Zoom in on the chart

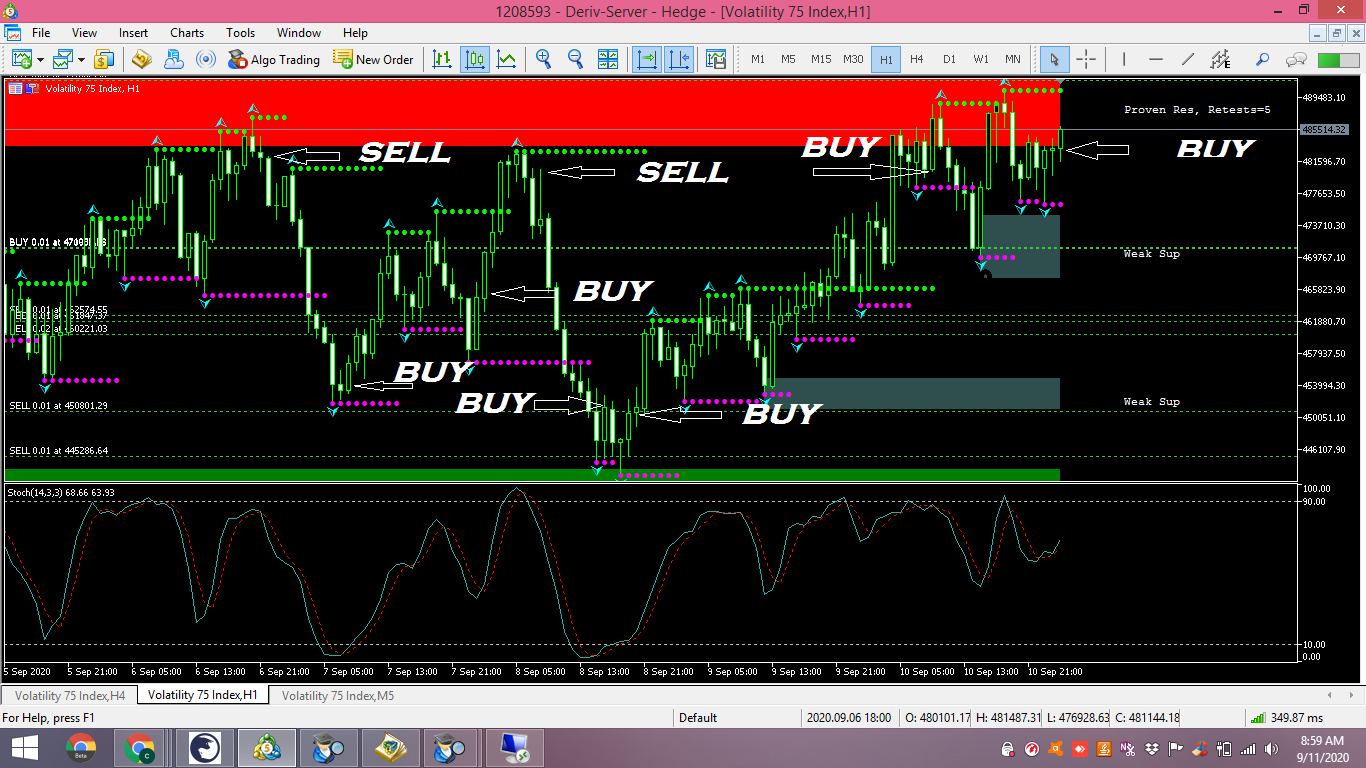tap(545, 60)
